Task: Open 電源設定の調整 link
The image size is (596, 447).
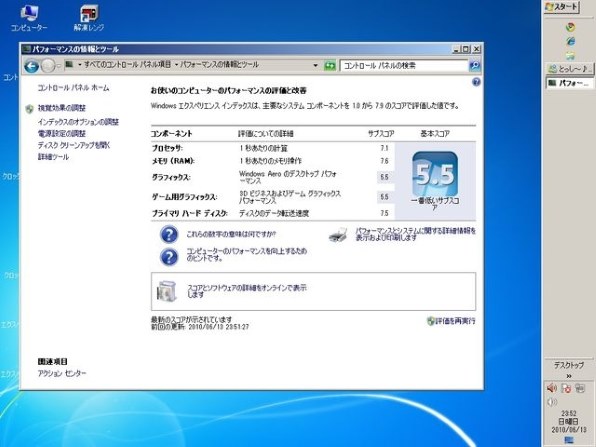Action: 62,133
